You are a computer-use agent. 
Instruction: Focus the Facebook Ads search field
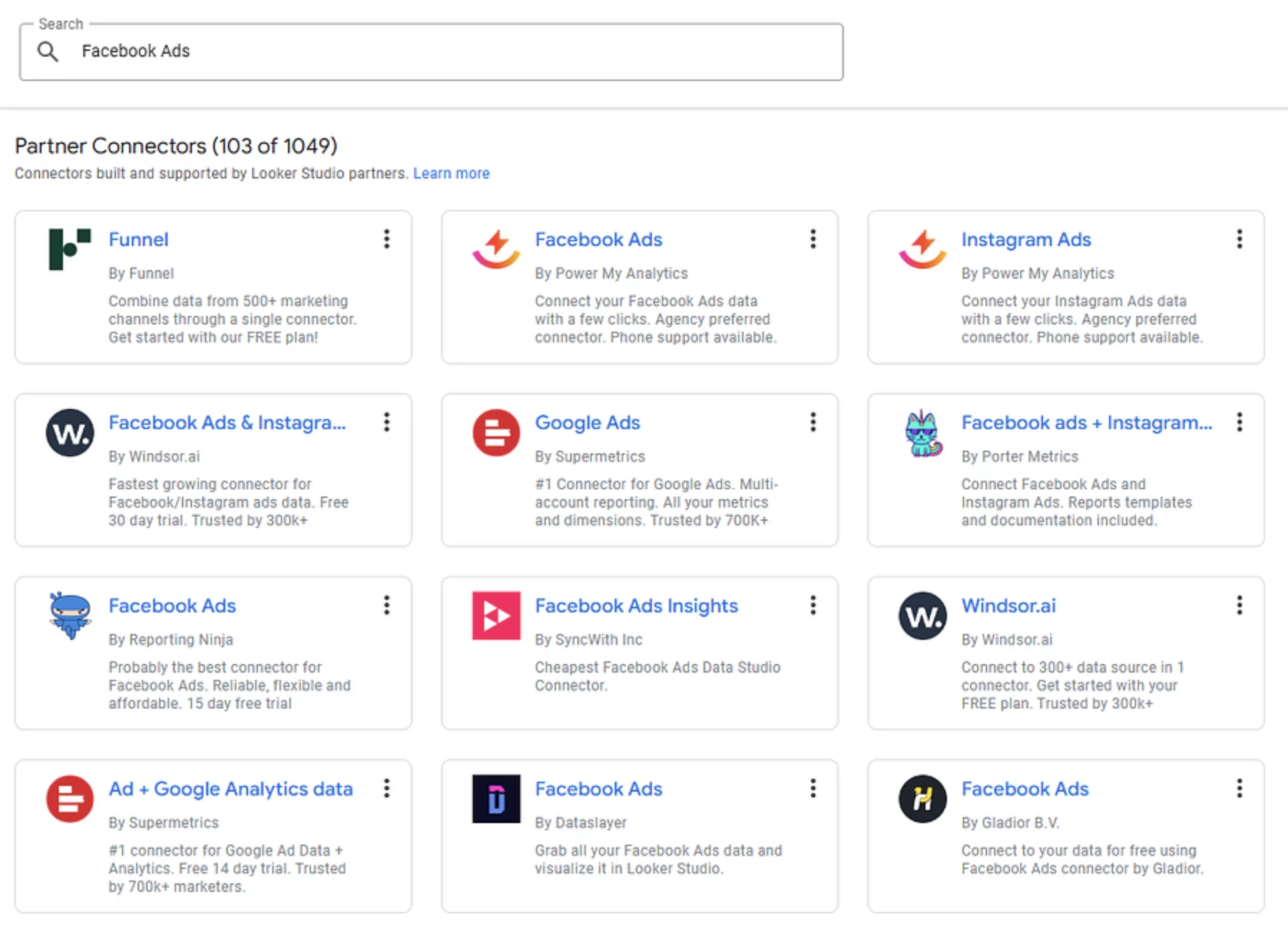tap(431, 52)
